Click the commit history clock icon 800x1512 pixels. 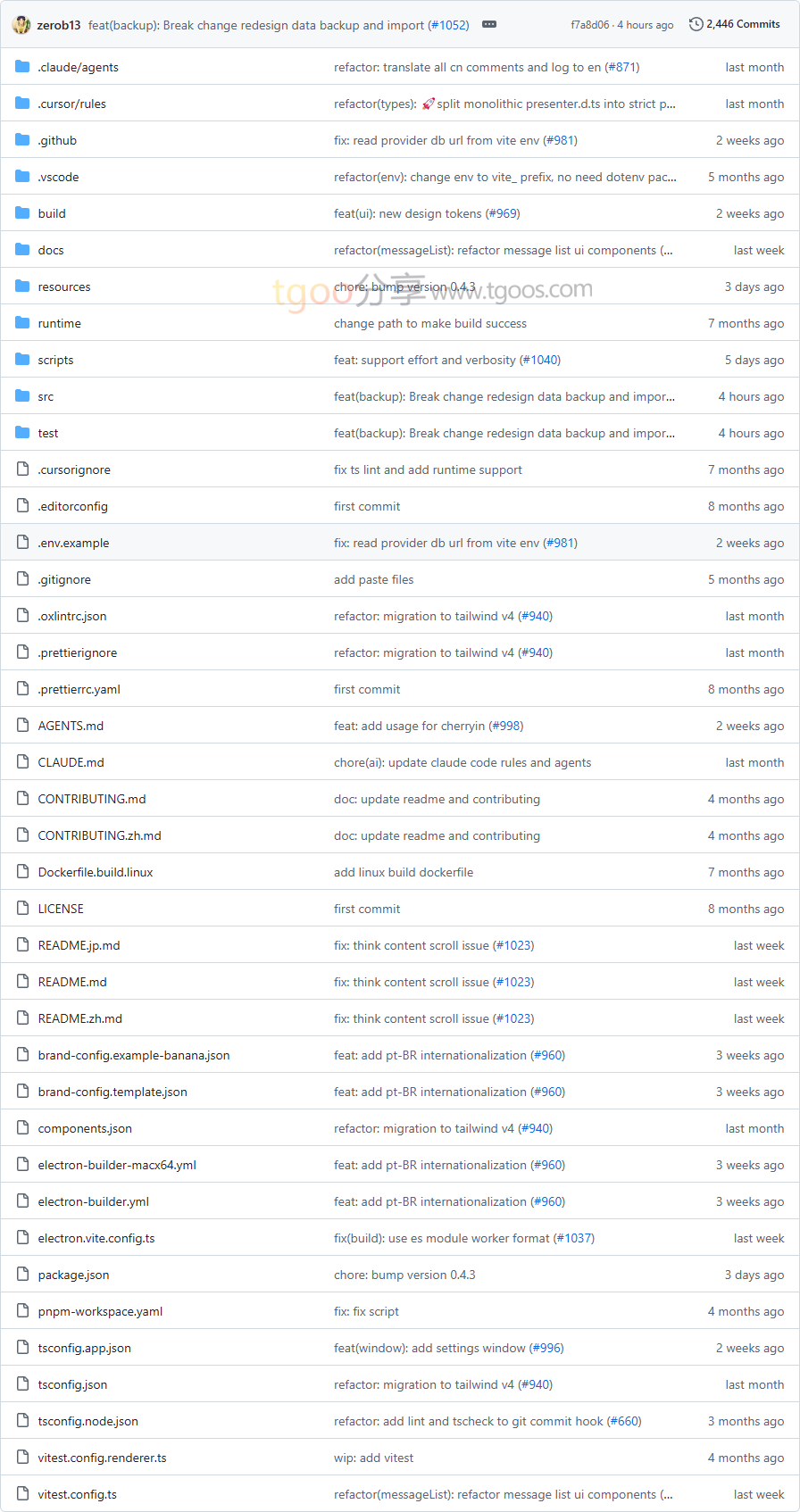pos(696,24)
